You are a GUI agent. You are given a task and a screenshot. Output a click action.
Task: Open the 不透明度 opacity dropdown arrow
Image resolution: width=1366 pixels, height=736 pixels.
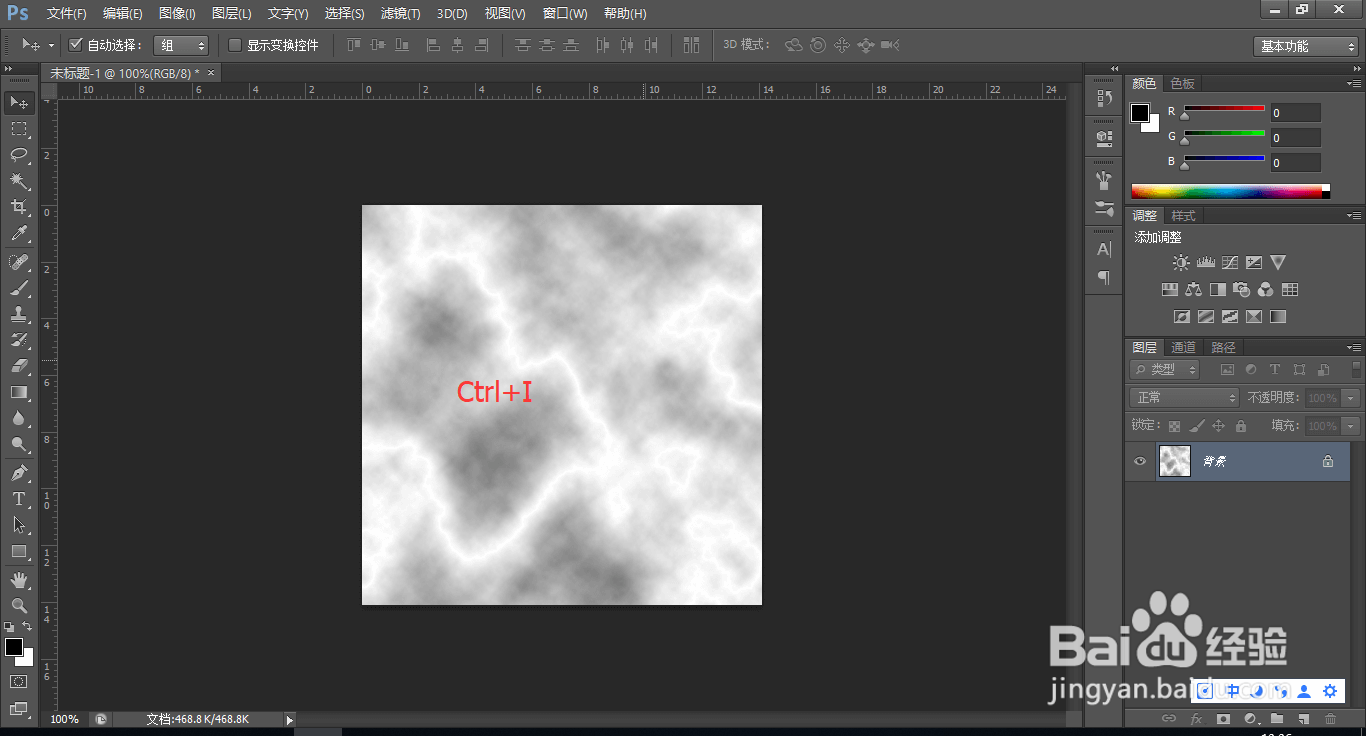(1352, 398)
